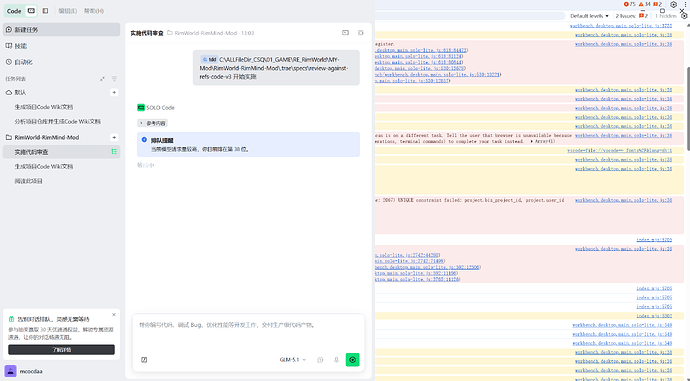
Task: Switch to the Code mode tab
Action: 14,11
